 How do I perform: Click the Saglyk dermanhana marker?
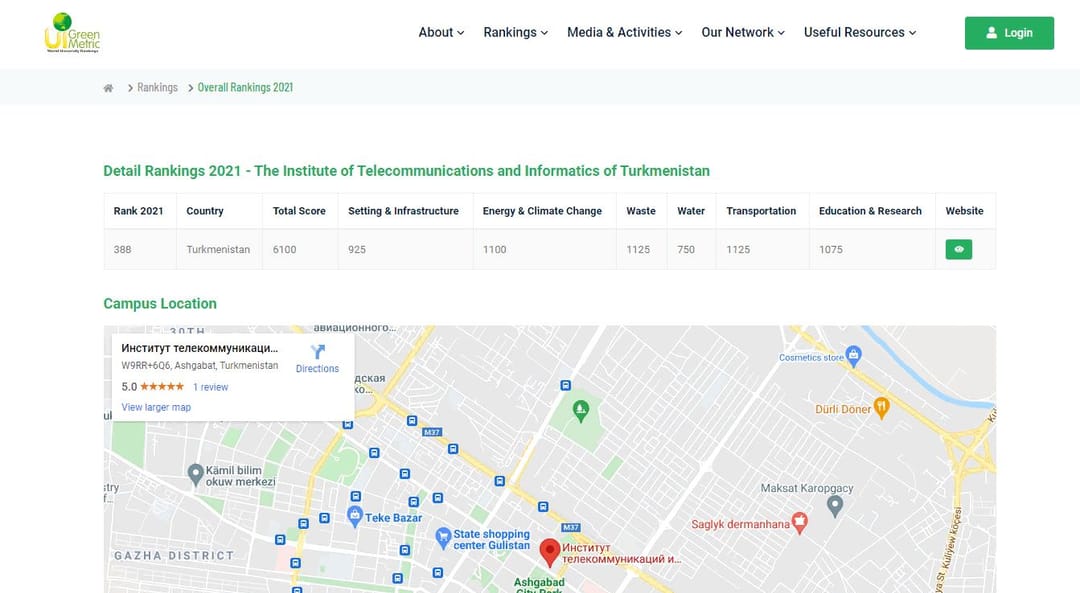click(798, 522)
